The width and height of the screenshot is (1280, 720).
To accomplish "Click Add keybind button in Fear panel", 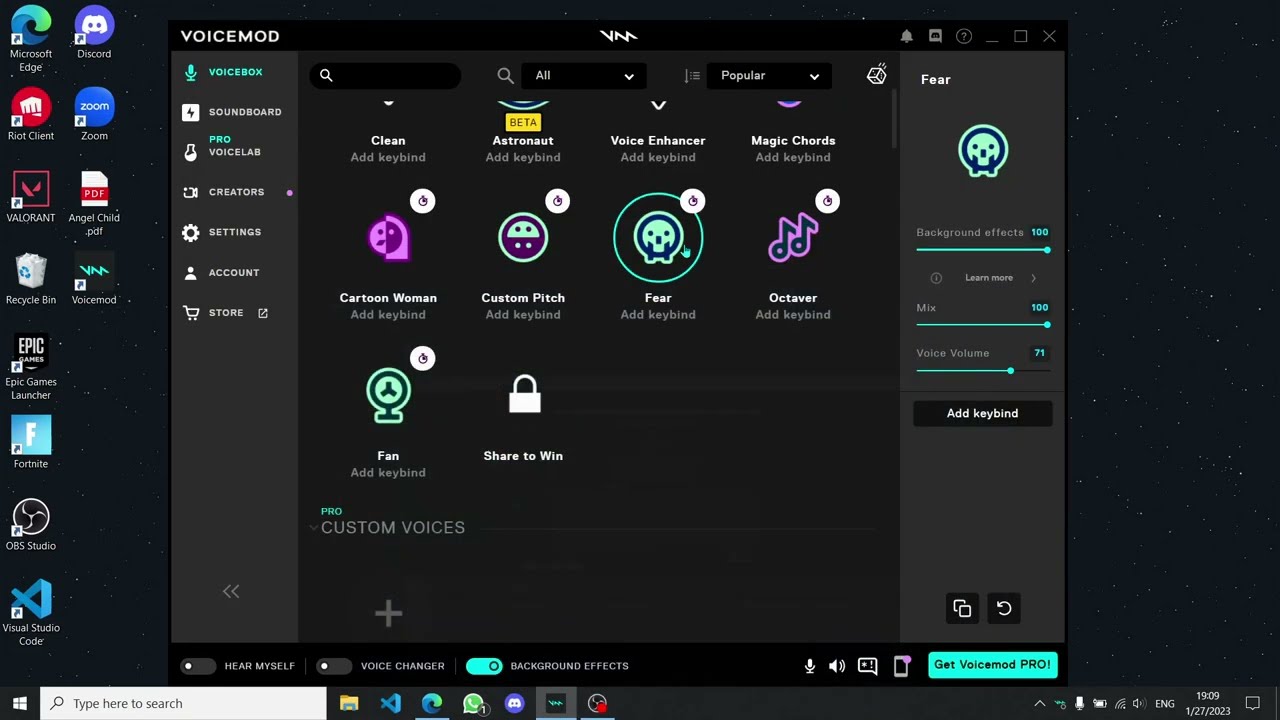I will pyautogui.click(x=982, y=413).
